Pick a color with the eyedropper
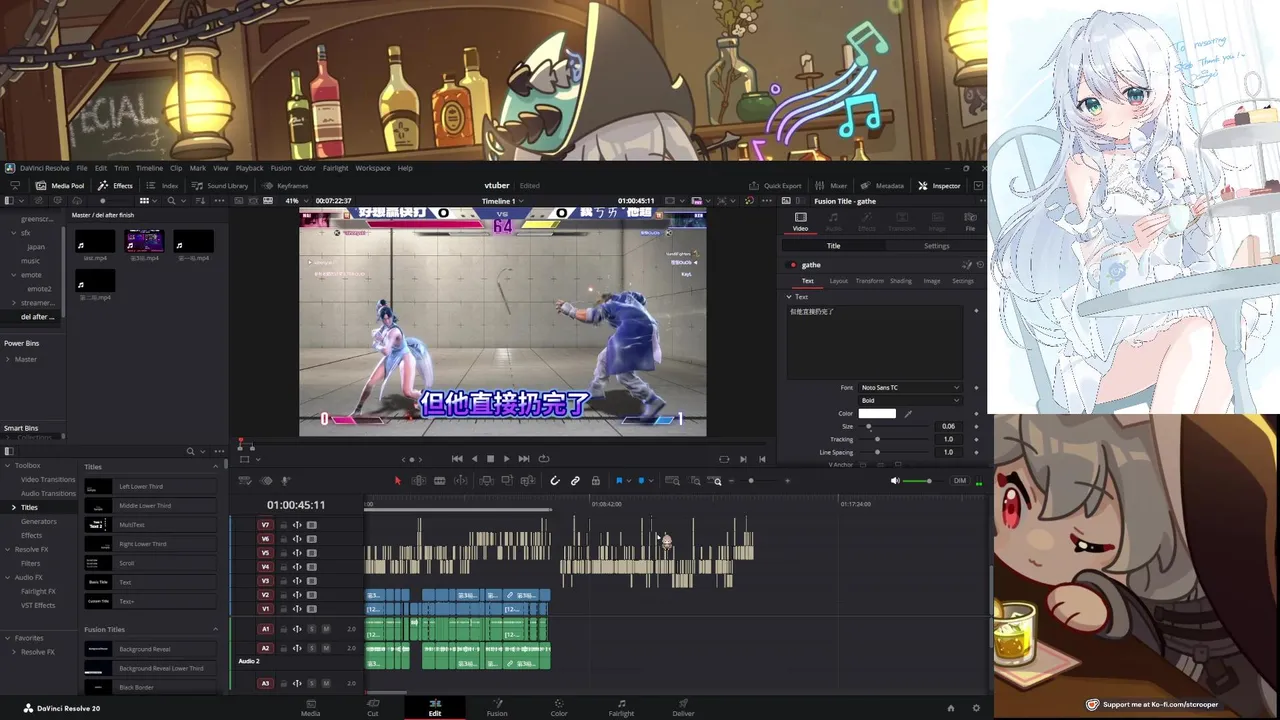 (908, 414)
